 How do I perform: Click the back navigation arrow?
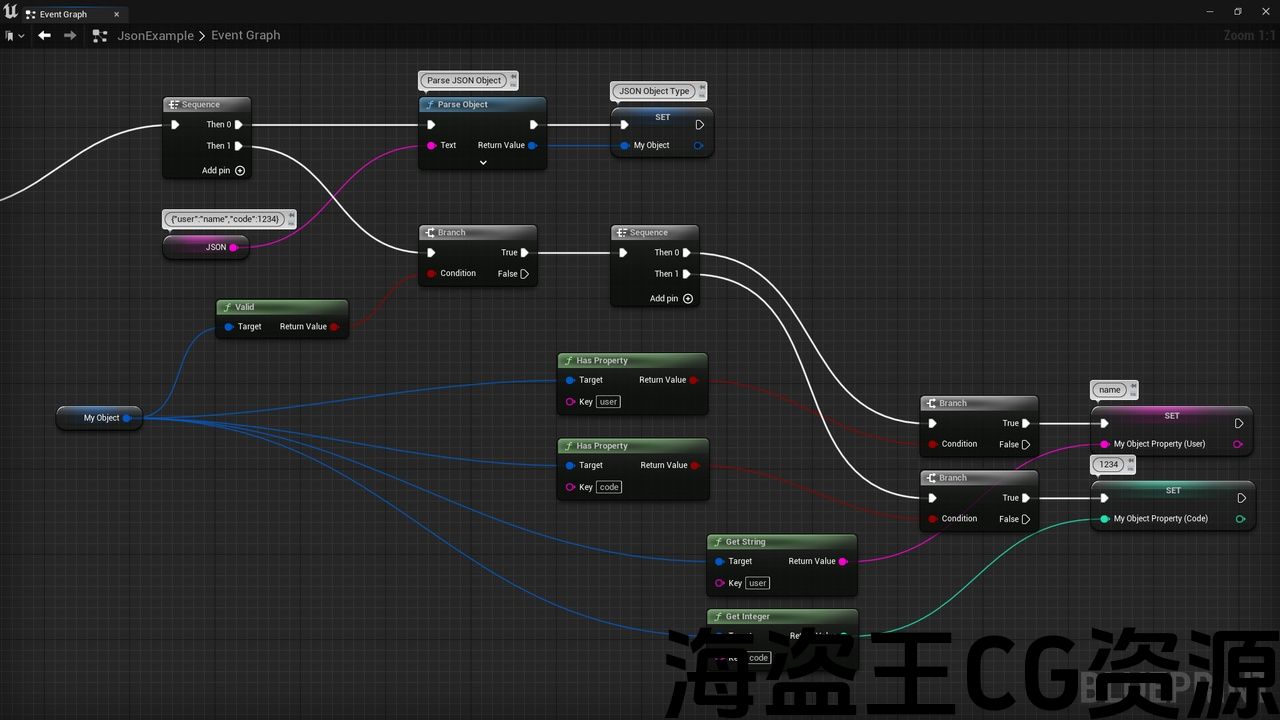[44, 35]
